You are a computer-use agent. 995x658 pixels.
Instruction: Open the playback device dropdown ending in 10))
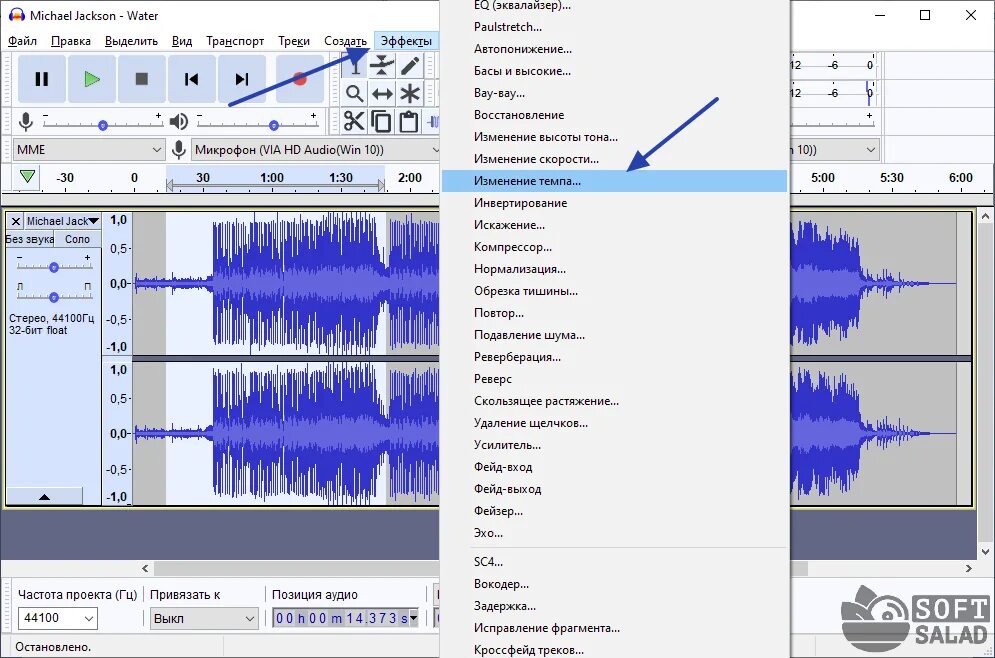(871, 150)
